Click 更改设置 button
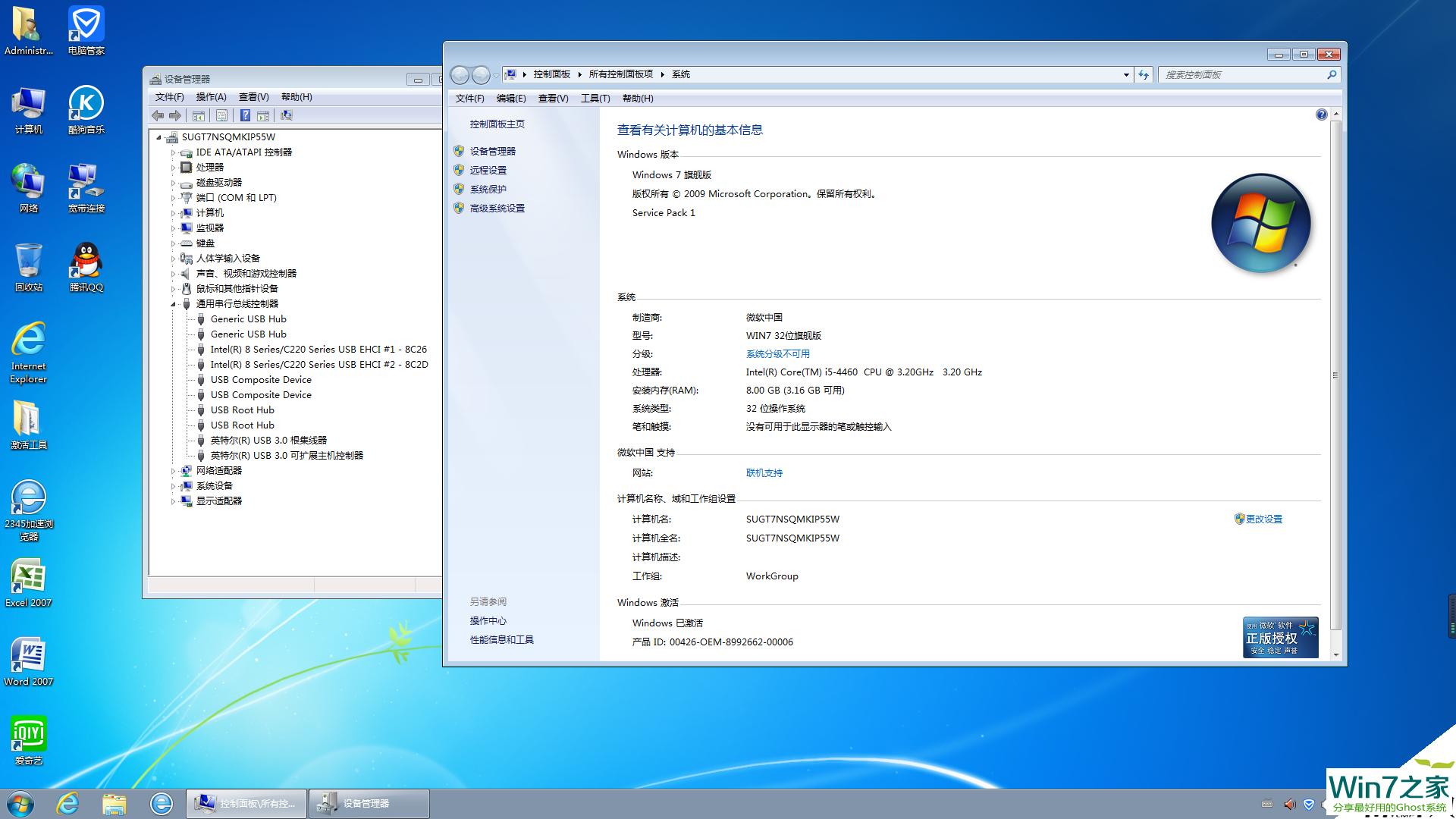Viewport: 1456px width, 819px height. pos(1264,518)
